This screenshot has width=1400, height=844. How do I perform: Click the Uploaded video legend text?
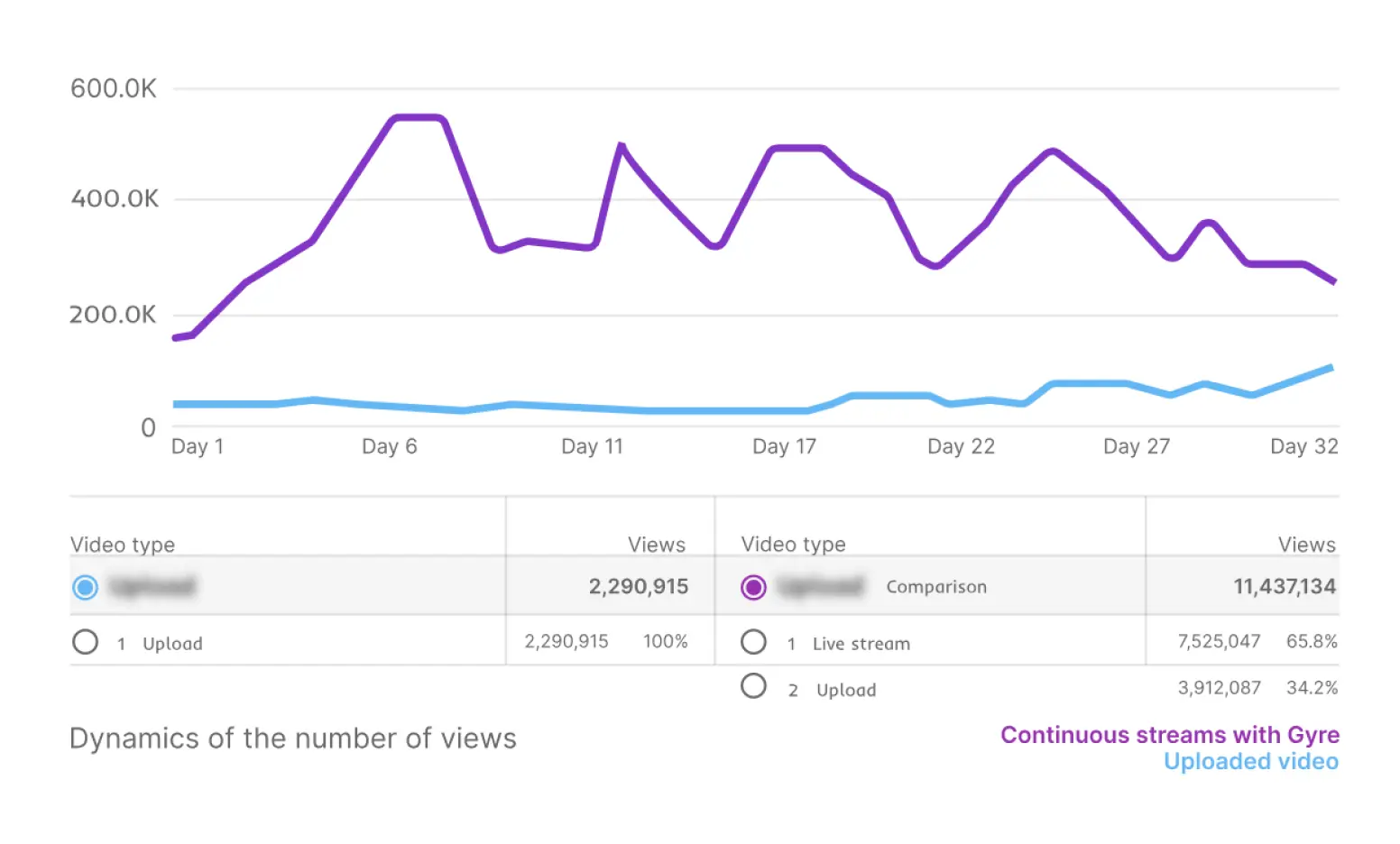[x=1250, y=762]
